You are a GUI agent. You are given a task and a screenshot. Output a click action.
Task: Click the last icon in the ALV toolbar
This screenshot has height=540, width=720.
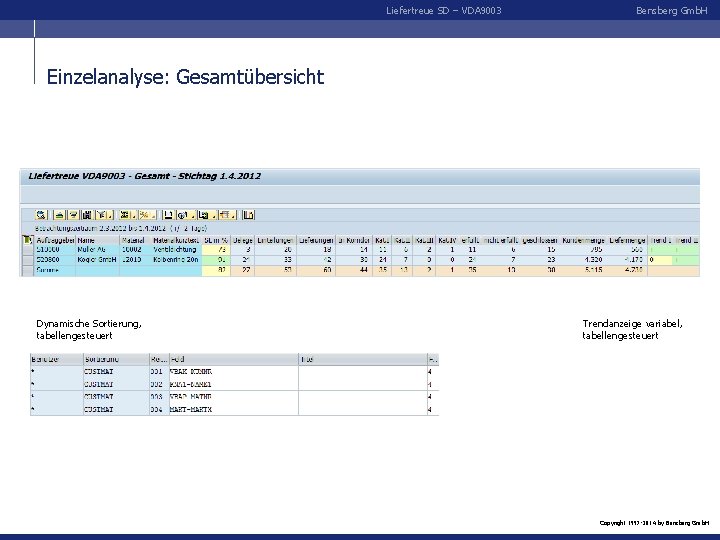(x=248, y=215)
